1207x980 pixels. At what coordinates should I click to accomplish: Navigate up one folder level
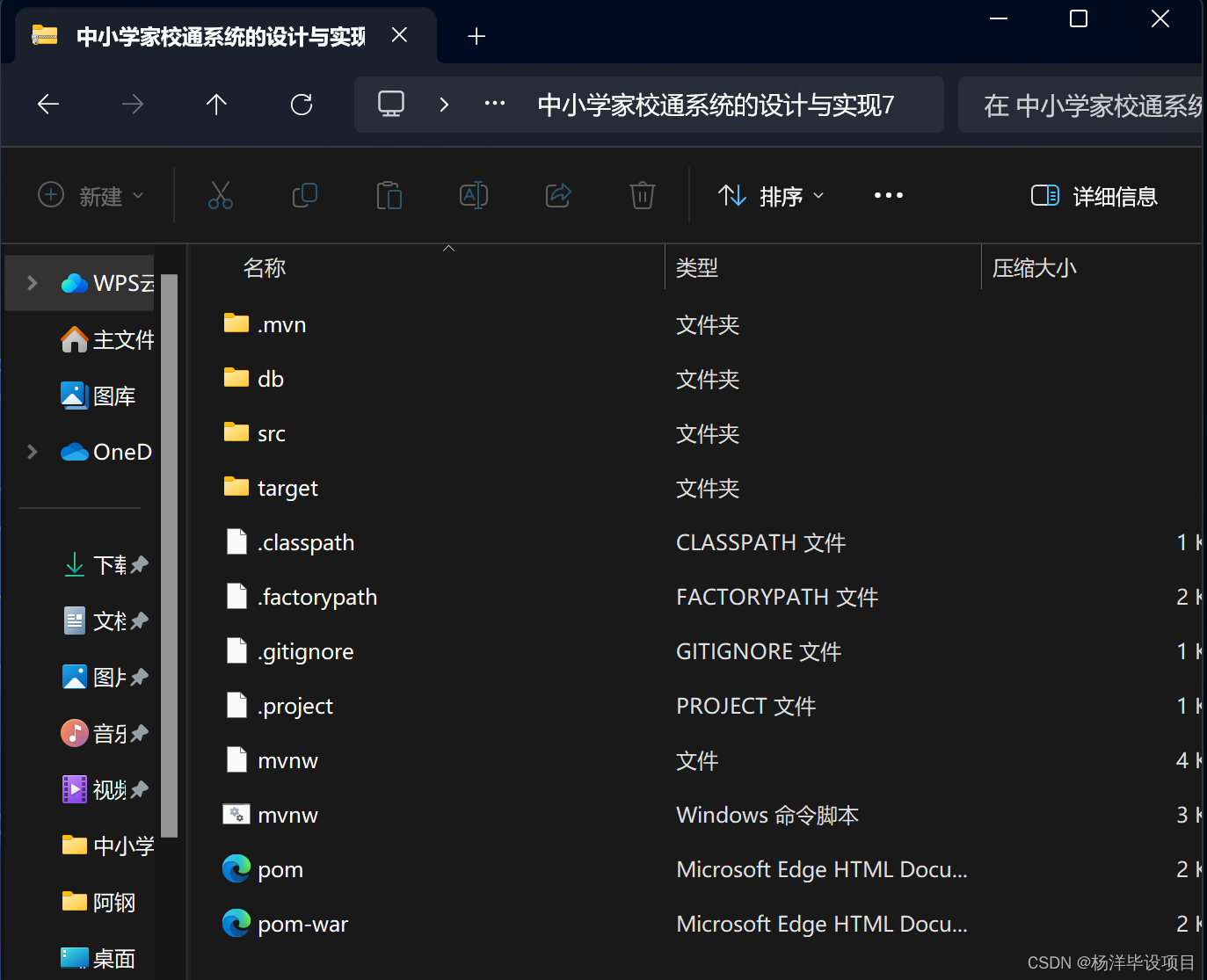pyautogui.click(x=217, y=104)
